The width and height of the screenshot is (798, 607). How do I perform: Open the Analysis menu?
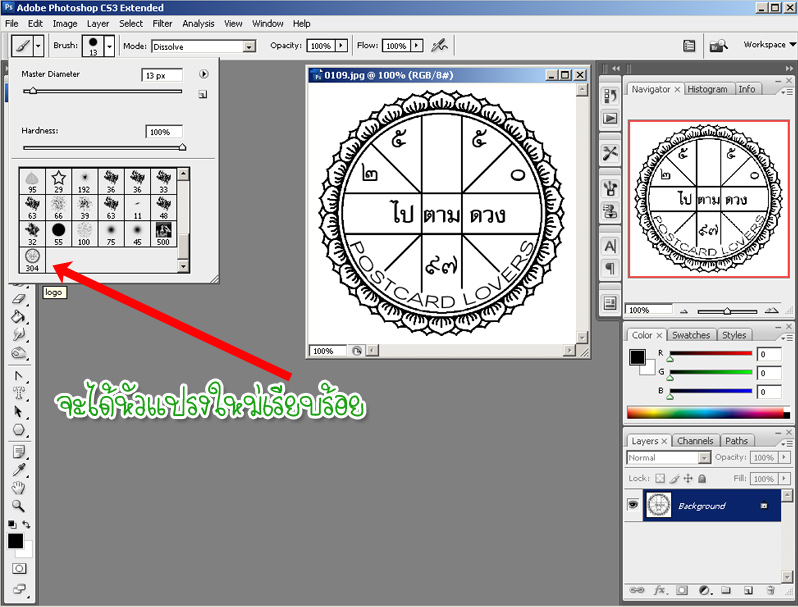tap(198, 23)
